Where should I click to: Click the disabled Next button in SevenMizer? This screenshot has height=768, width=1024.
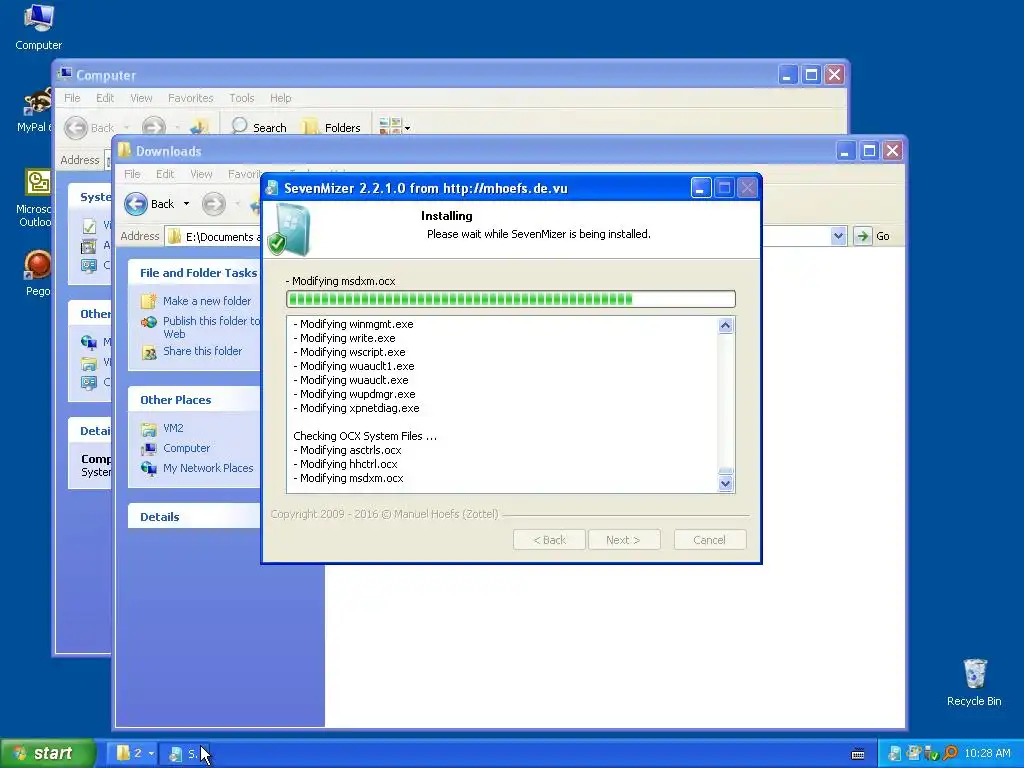point(624,540)
